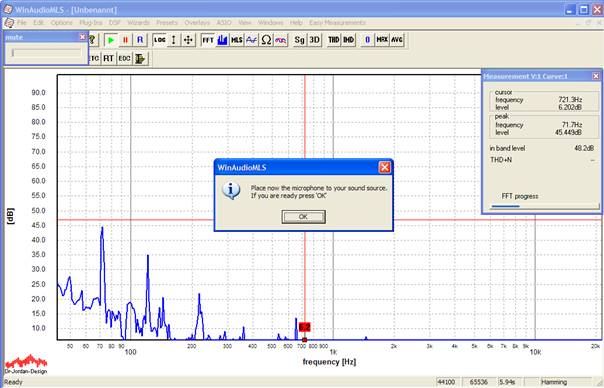Image resolution: width=604 pixels, height=388 pixels.
Task: Select the THD distortion measurement icon
Action: pos(334,40)
